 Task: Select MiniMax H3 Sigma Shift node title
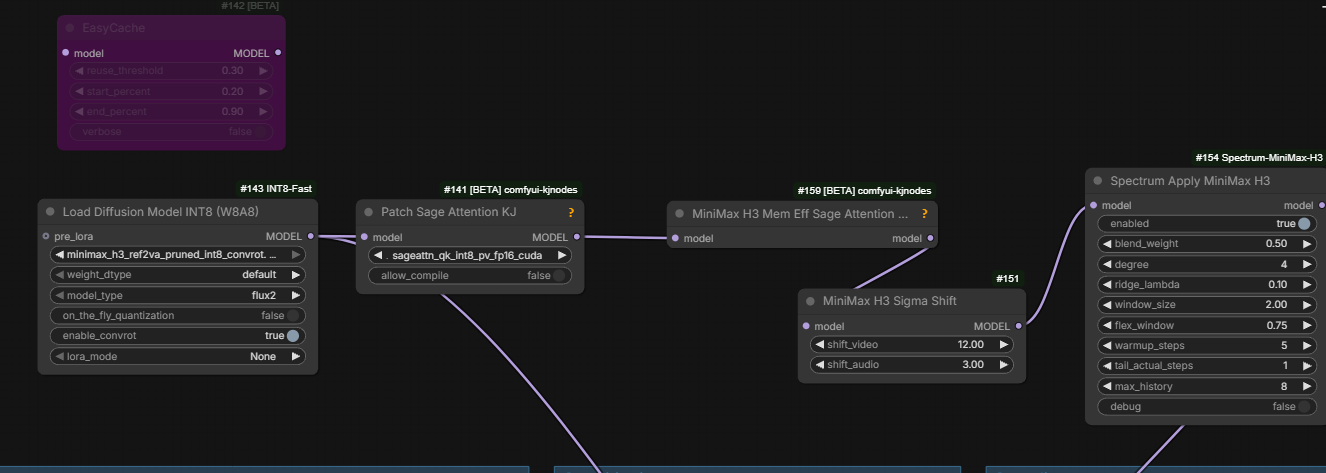click(x=889, y=301)
